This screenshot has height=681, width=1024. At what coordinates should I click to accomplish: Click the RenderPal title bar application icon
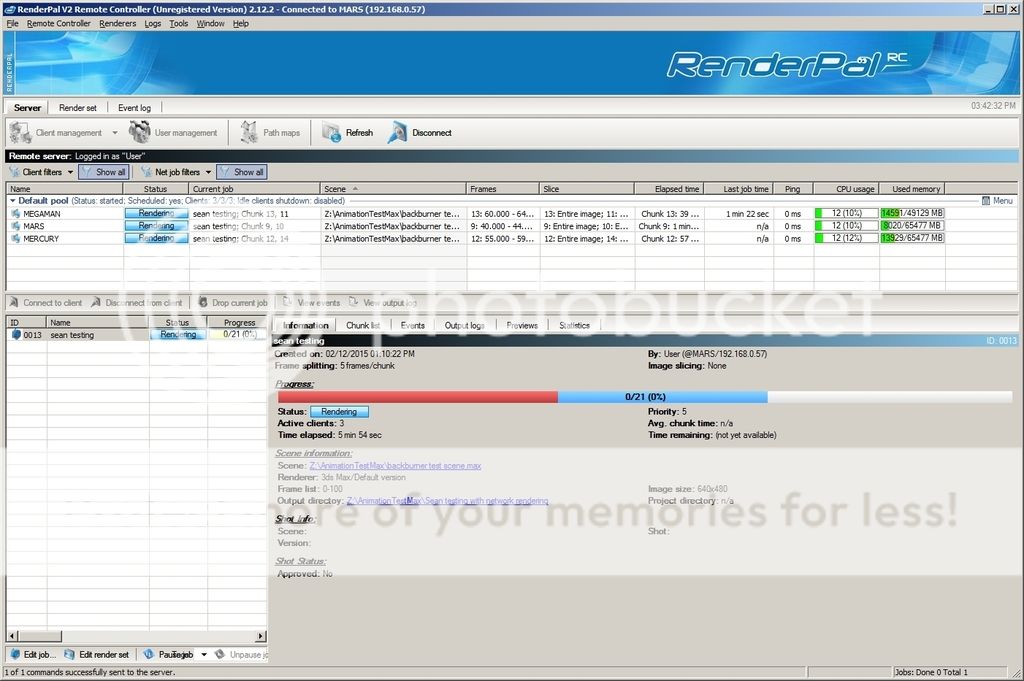(x=10, y=9)
